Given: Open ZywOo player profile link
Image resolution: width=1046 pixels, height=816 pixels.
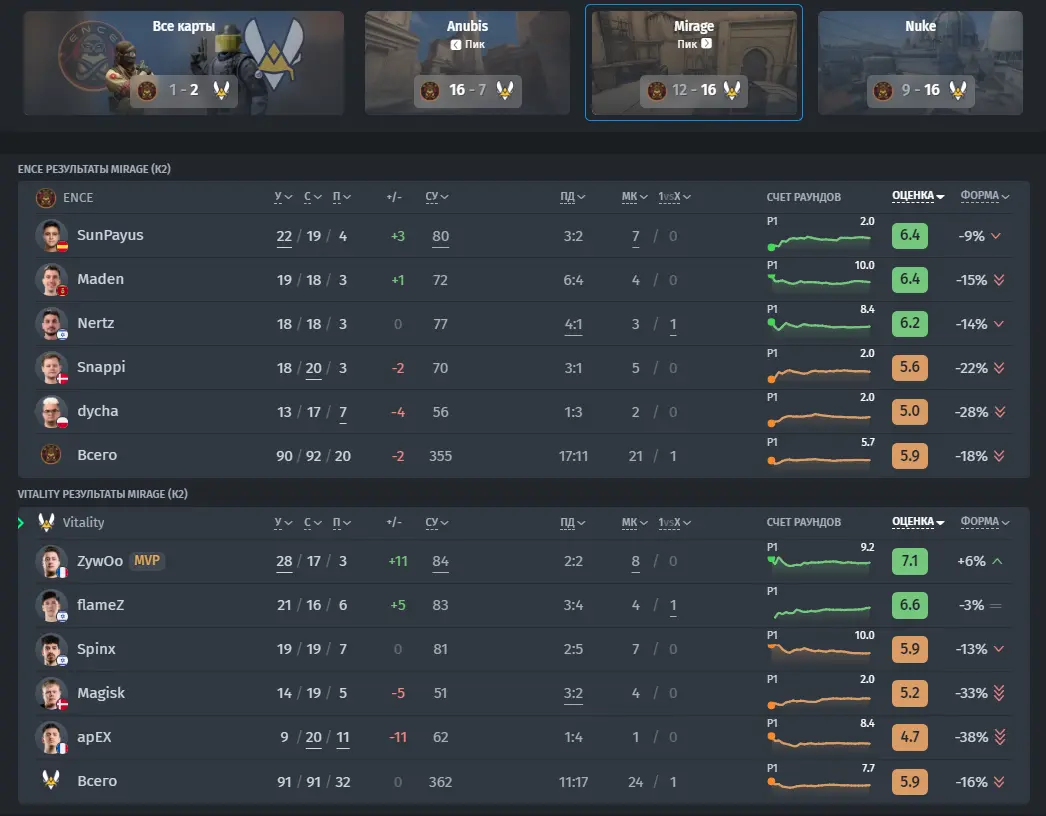Looking at the screenshot, I should [x=99, y=560].
